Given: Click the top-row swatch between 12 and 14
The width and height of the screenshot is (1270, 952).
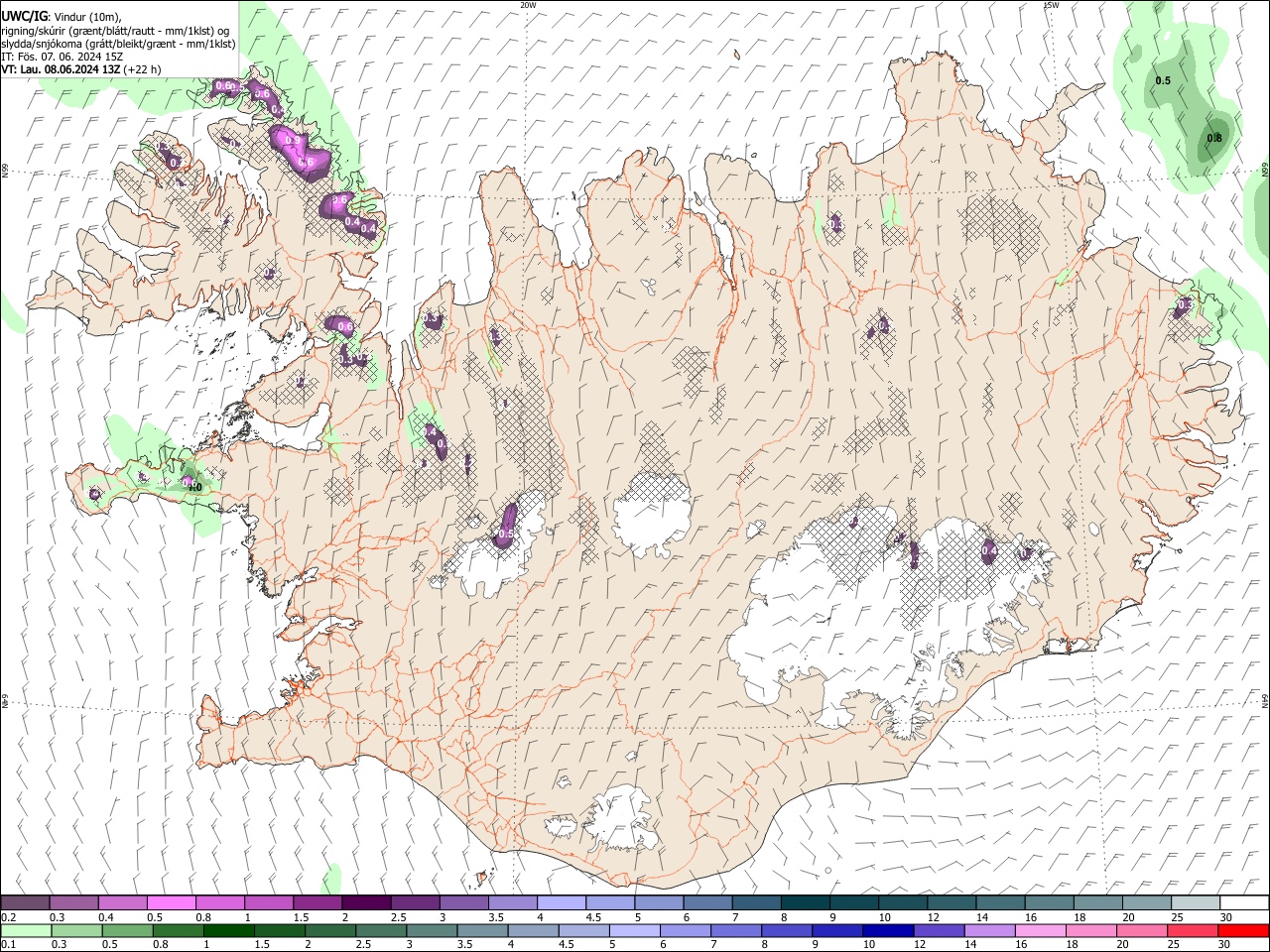Looking at the screenshot, I should 951,902.
